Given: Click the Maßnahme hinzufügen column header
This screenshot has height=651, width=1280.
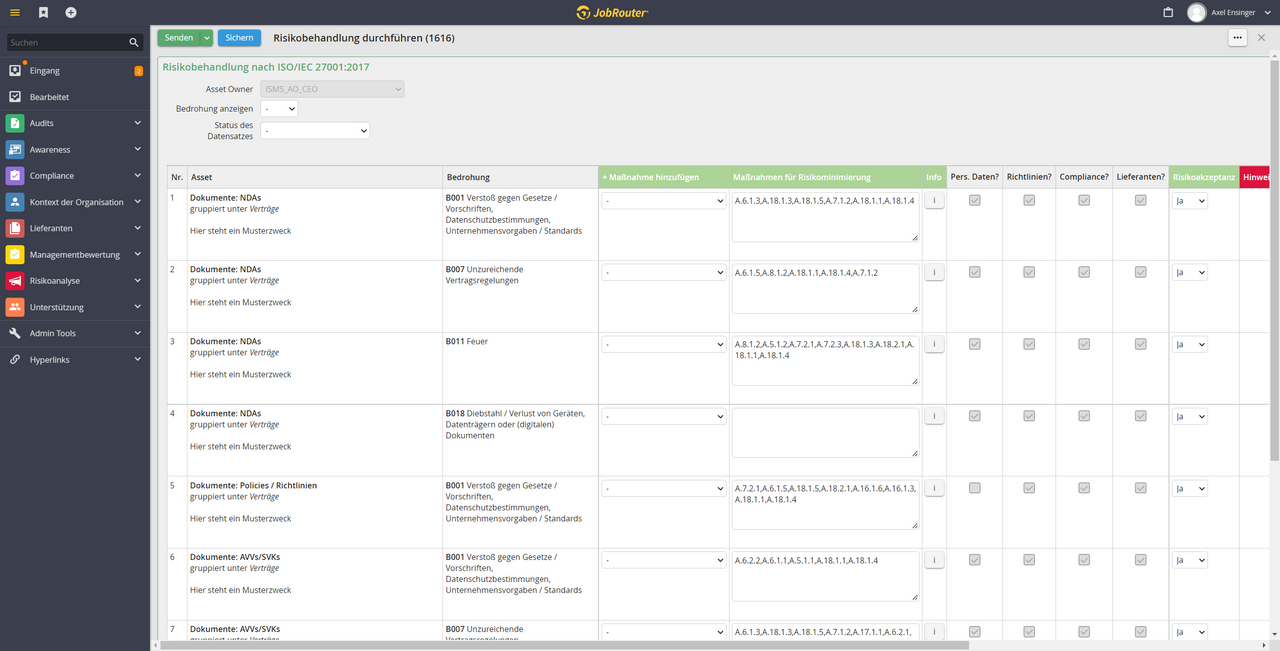Looking at the screenshot, I should coord(664,177).
